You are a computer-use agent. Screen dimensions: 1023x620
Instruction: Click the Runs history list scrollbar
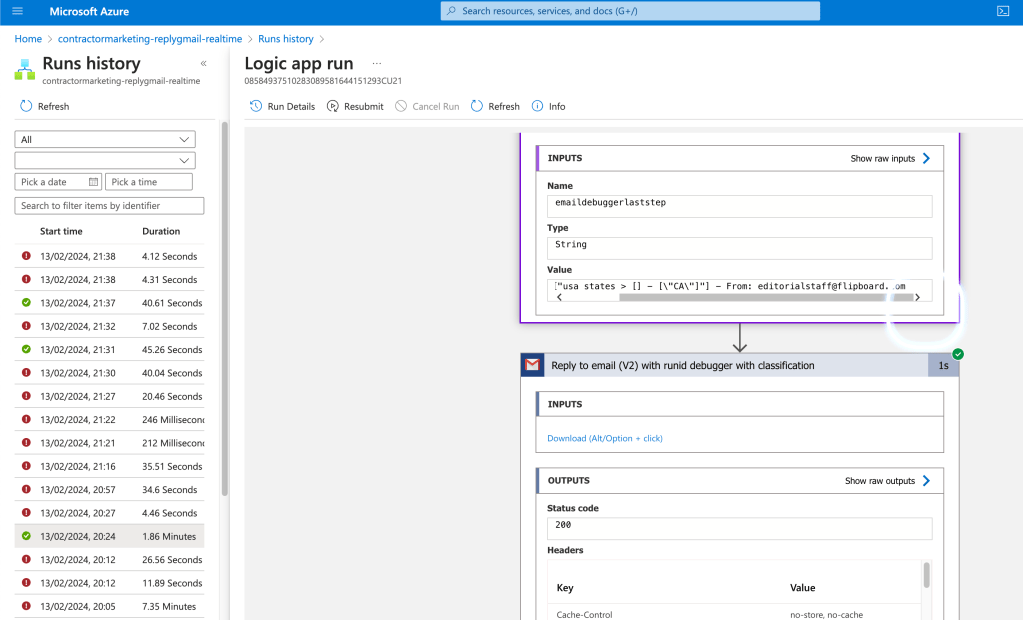[x=224, y=309]
